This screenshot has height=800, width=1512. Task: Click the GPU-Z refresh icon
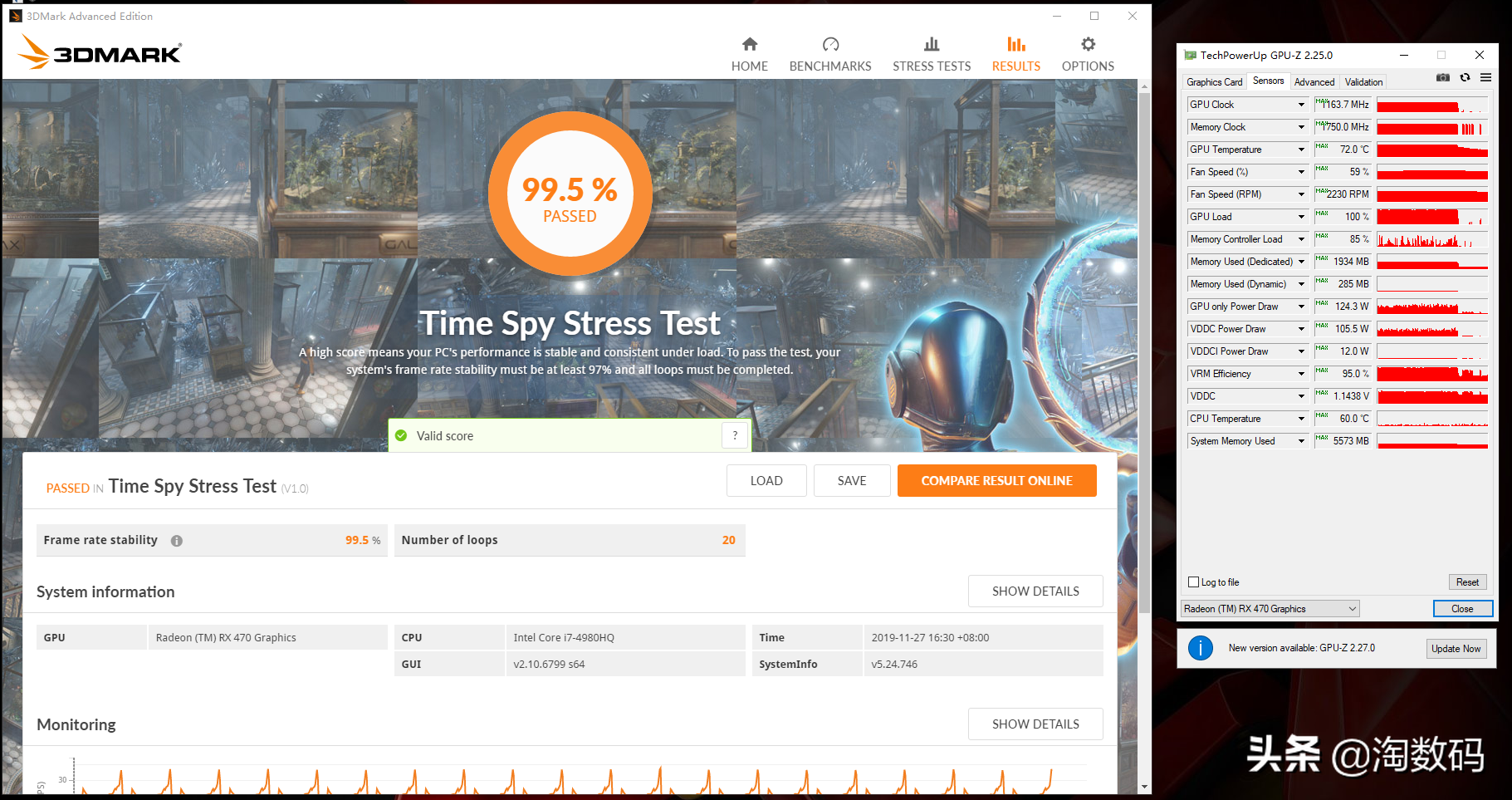coord(1465,77)
